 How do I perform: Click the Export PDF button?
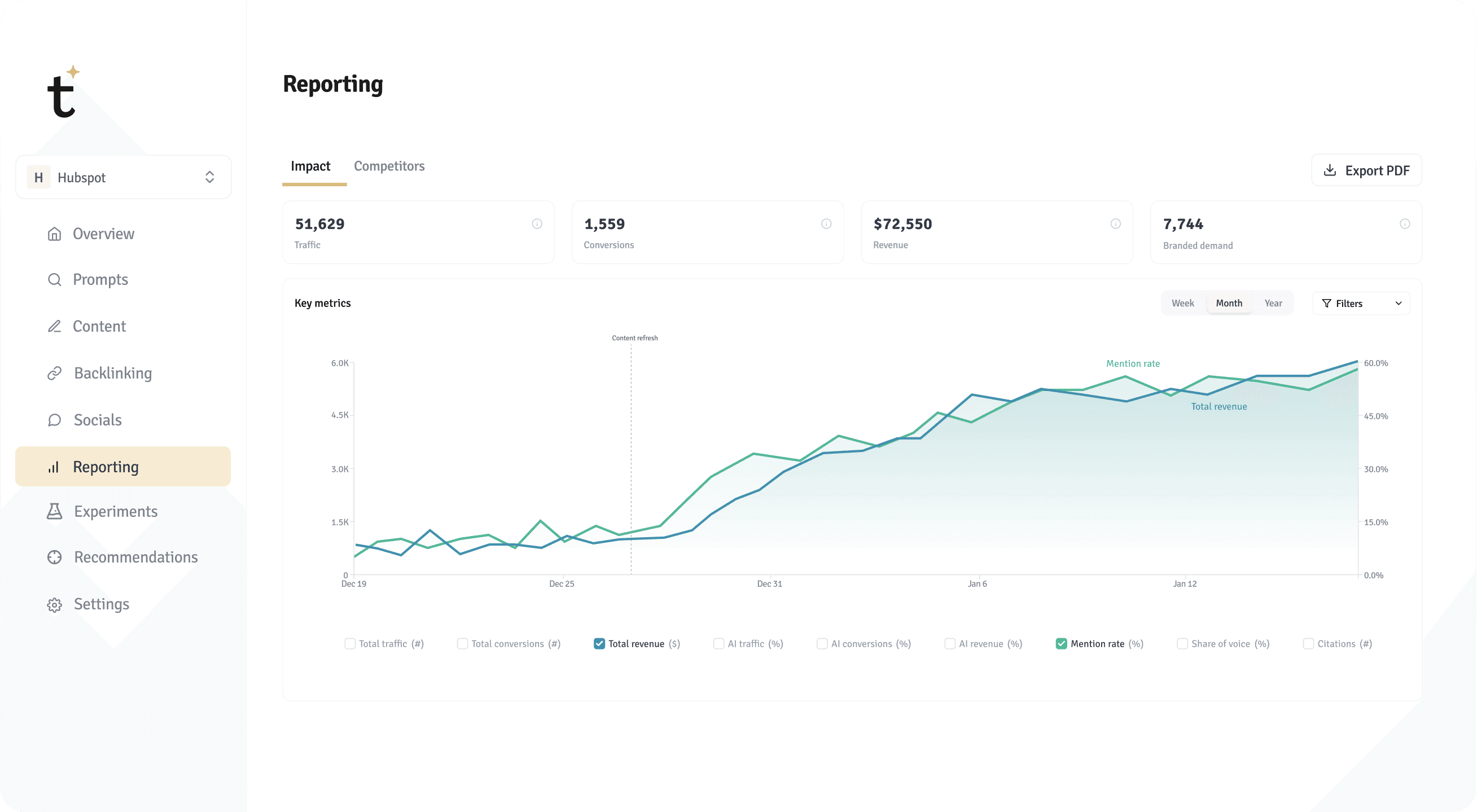[1366, 170]
